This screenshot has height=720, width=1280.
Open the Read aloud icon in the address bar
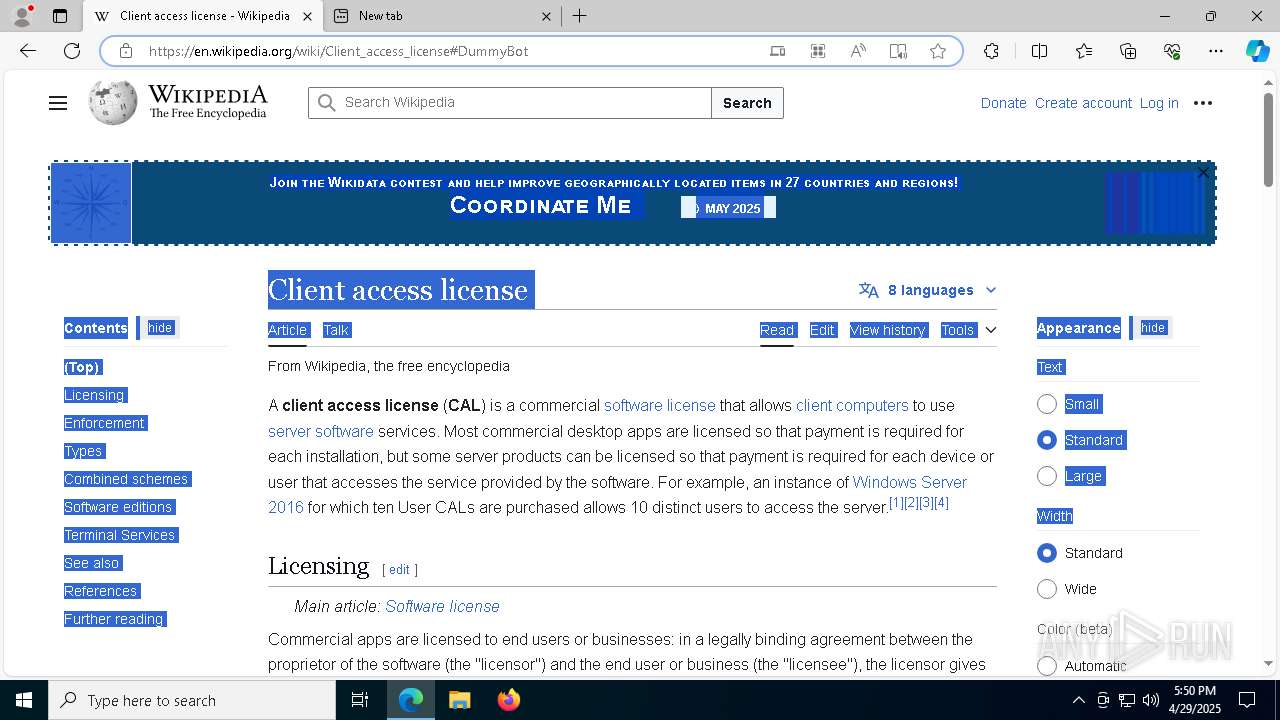click(x=858, y=51)
